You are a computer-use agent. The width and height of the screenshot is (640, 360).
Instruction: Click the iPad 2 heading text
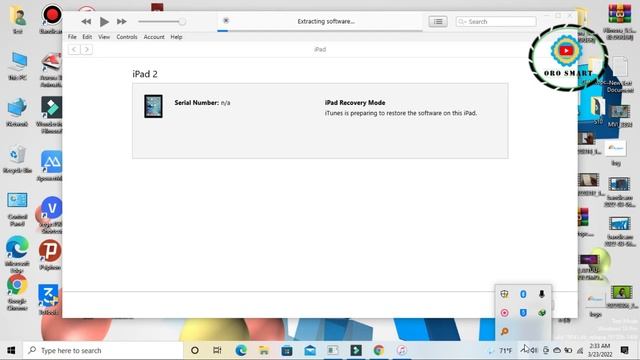(x=145, y=74)
